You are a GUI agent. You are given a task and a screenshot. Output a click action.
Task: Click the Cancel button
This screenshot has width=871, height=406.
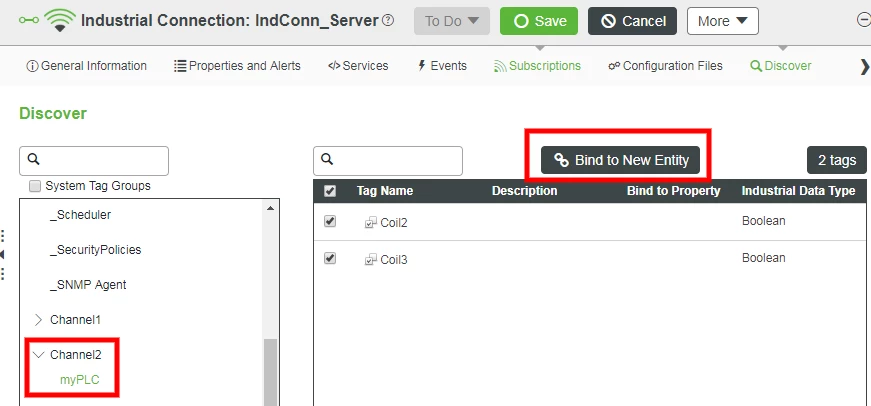(632, 21)
